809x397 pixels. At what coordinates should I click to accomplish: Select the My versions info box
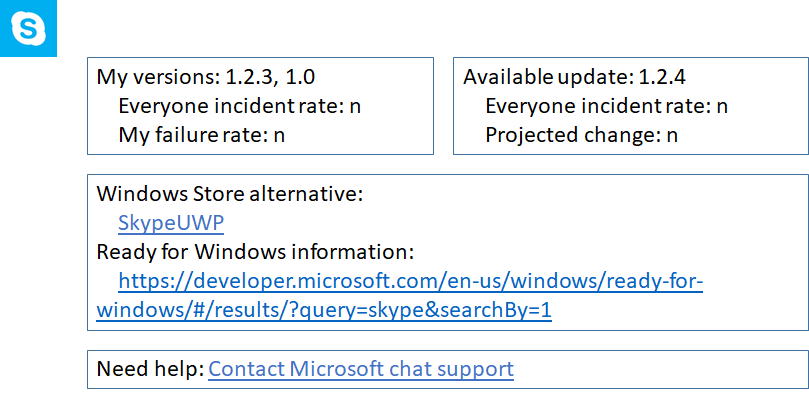tap(260, 106)
